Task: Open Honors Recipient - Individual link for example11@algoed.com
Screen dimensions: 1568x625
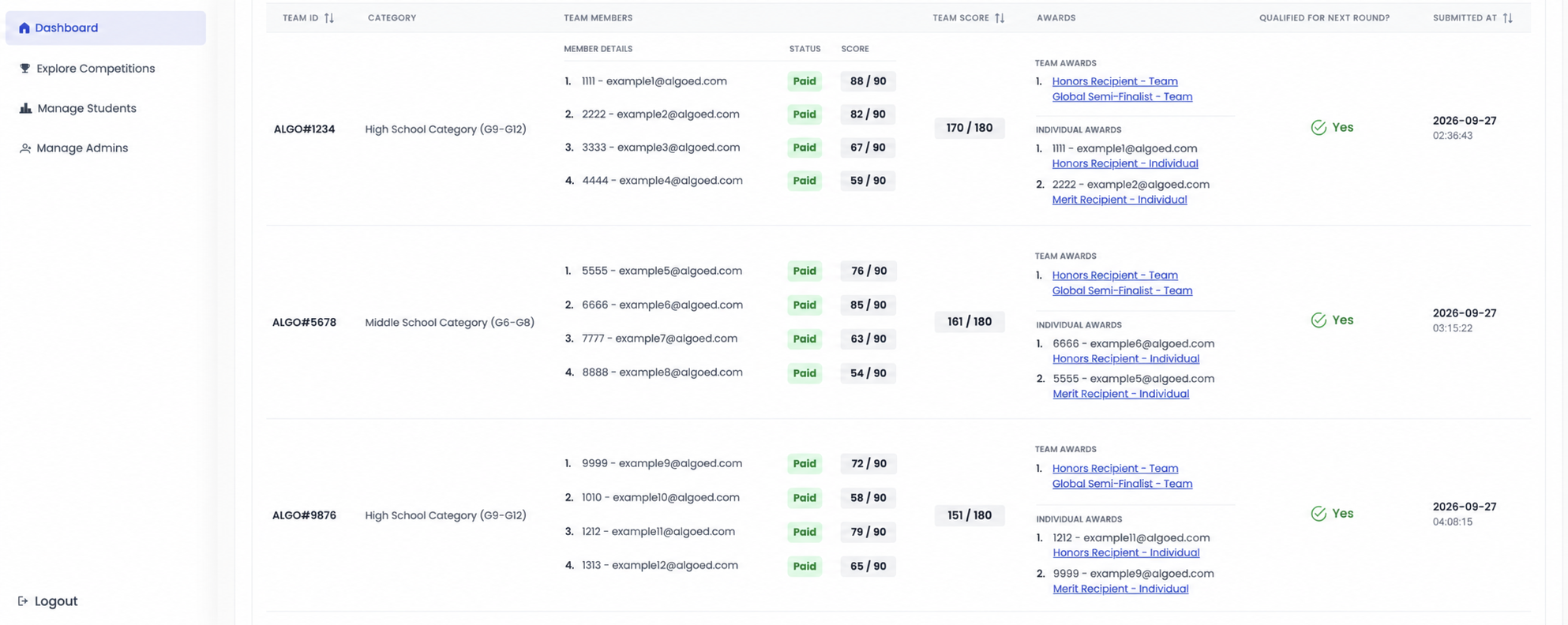Action: coord(1126,553)
